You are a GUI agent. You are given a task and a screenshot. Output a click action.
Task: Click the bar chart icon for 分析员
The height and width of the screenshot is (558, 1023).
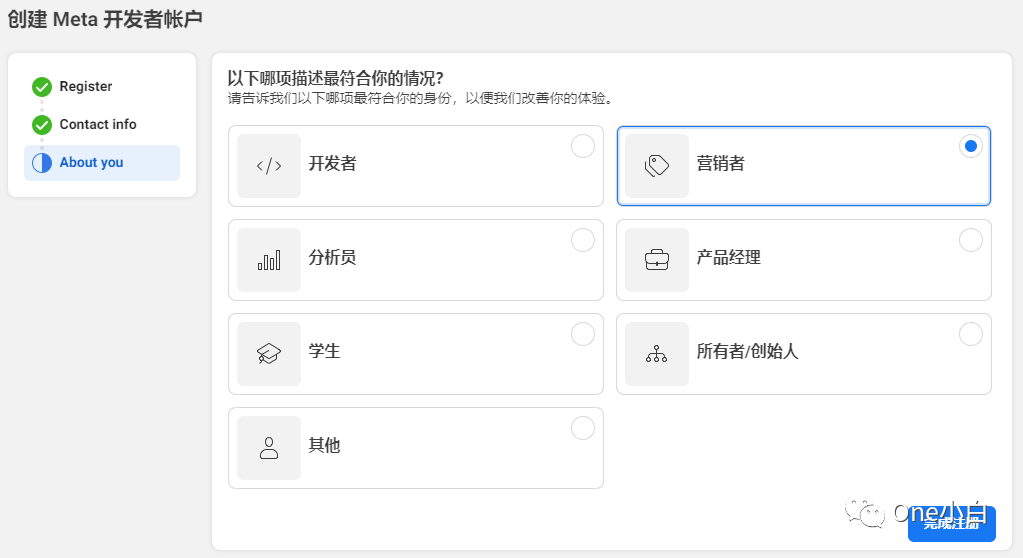pos(269,260)
